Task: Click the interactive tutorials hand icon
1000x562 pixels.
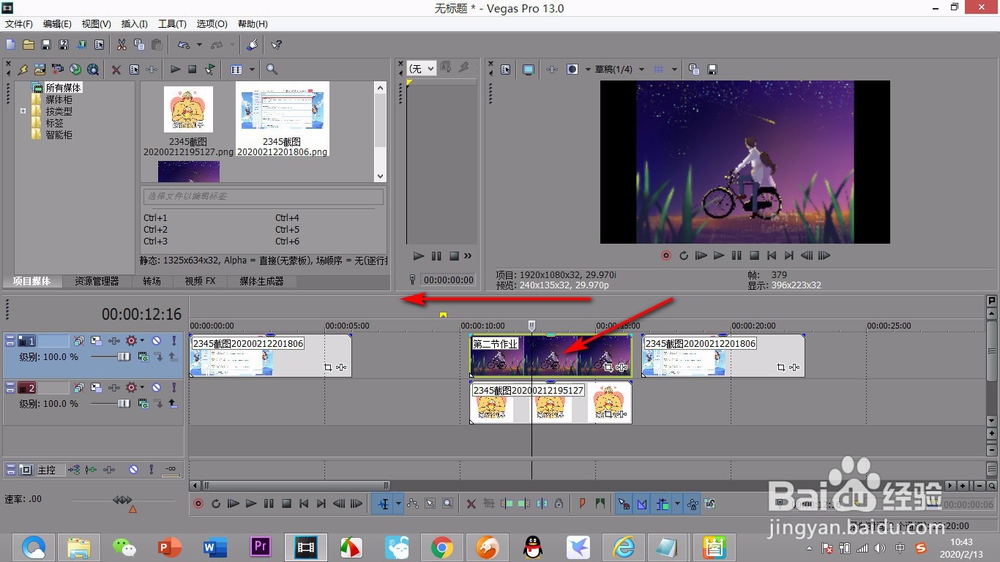Action: pyautogui.click(x=253, y=45)
